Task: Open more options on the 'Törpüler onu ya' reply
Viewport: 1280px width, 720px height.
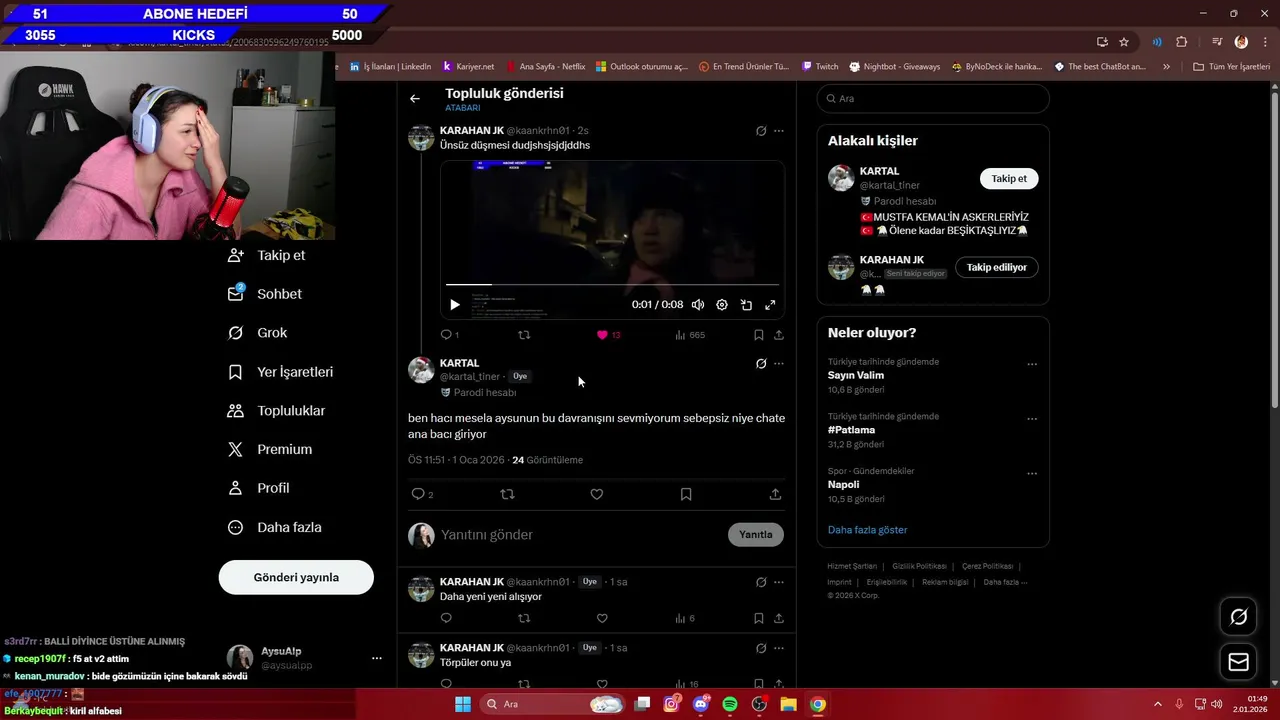Action: click(x=779, y=648)
